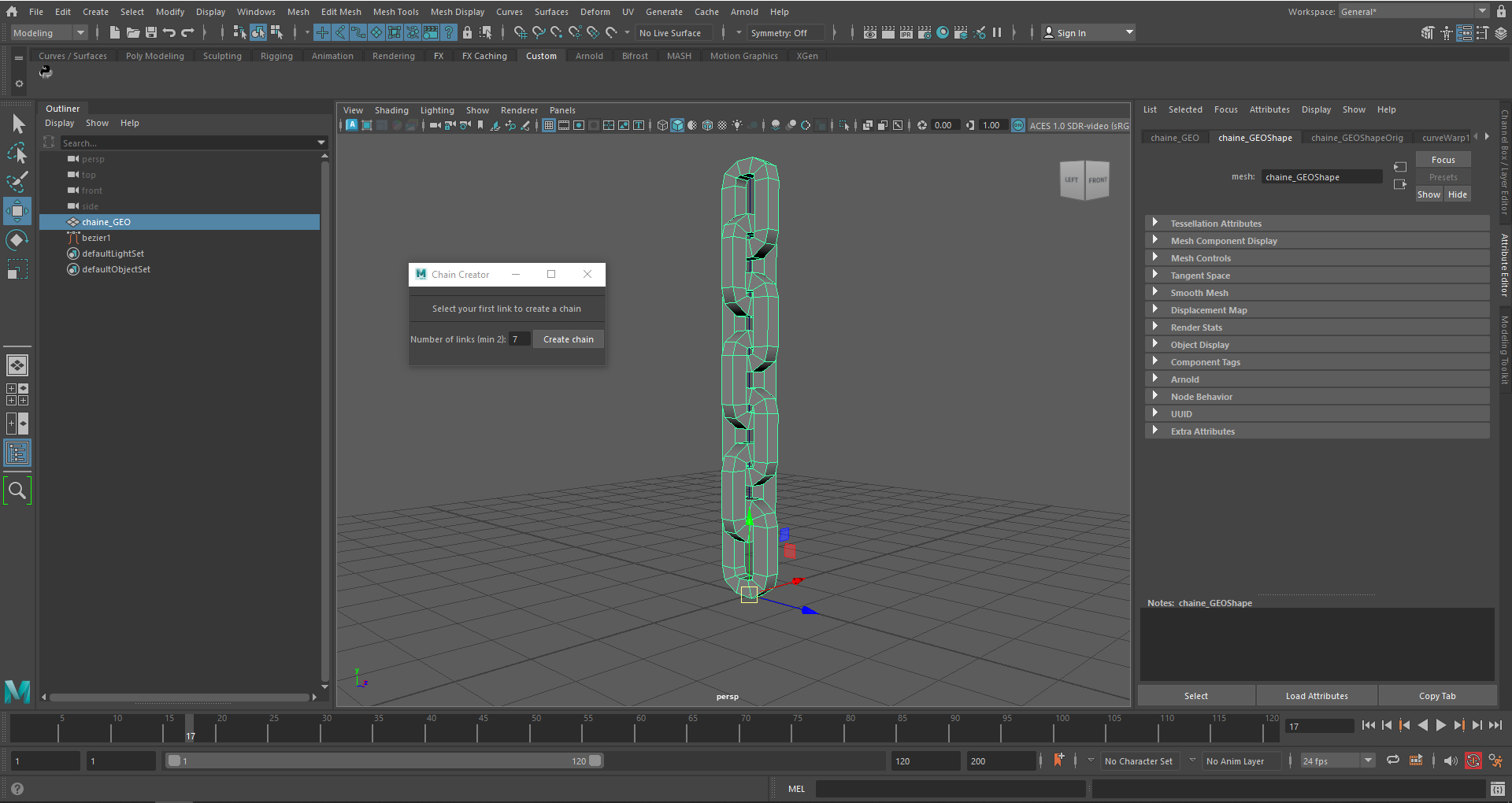The image size is (1512, 803).
Task: Click the Python script icon on Custom shelf
Action: click(x=46, y=72)
